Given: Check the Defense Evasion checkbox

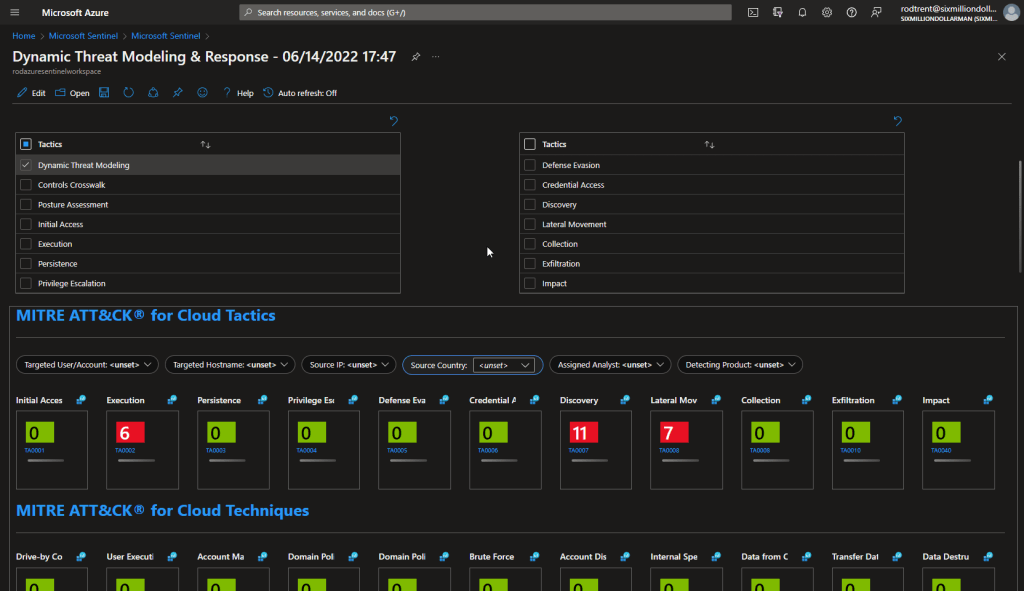Looking at the screenshot, I should pyautogui.click(x=530, y=165).
